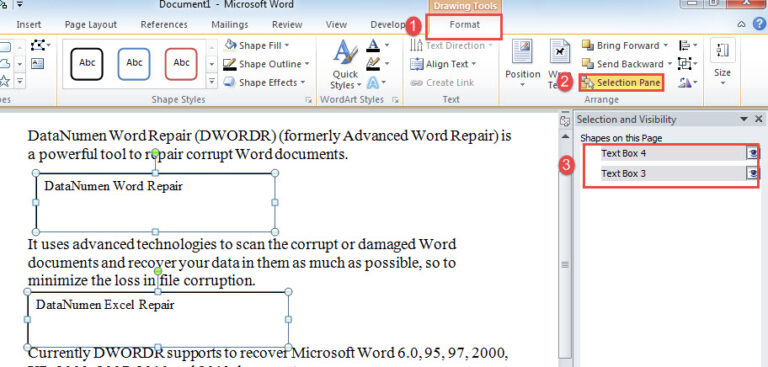Select the cloud shape in Shapes gallery
Viewport: 768px width, 367px height.
[4, 64]
